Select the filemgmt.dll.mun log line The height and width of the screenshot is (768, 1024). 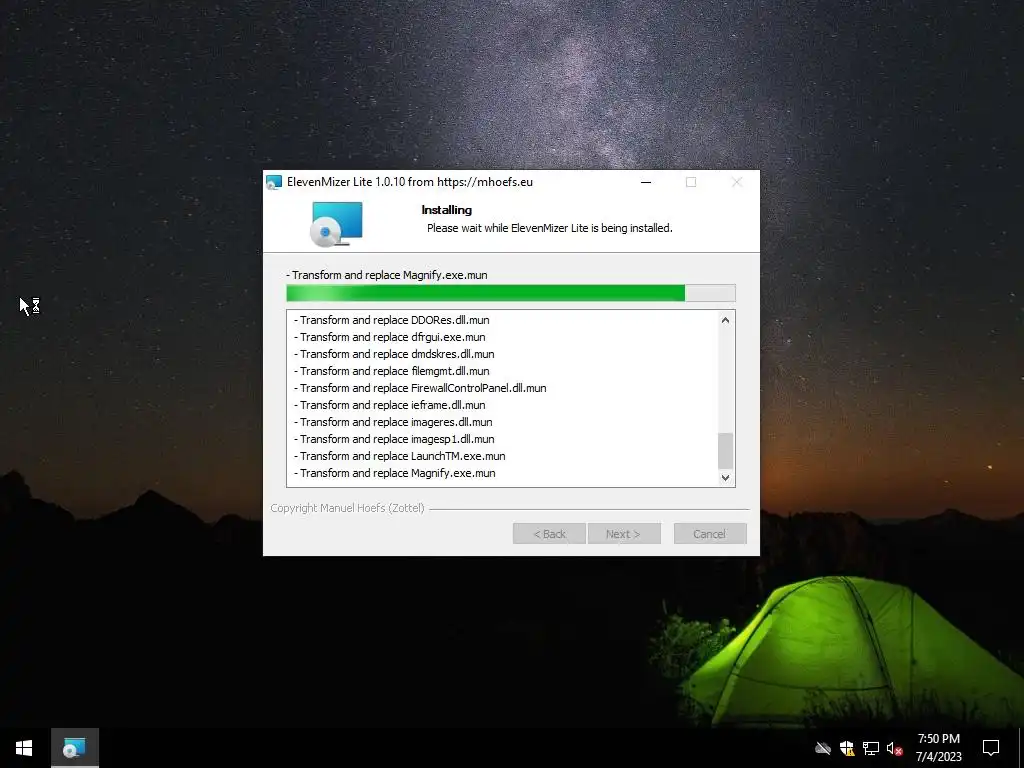(392, 371)
